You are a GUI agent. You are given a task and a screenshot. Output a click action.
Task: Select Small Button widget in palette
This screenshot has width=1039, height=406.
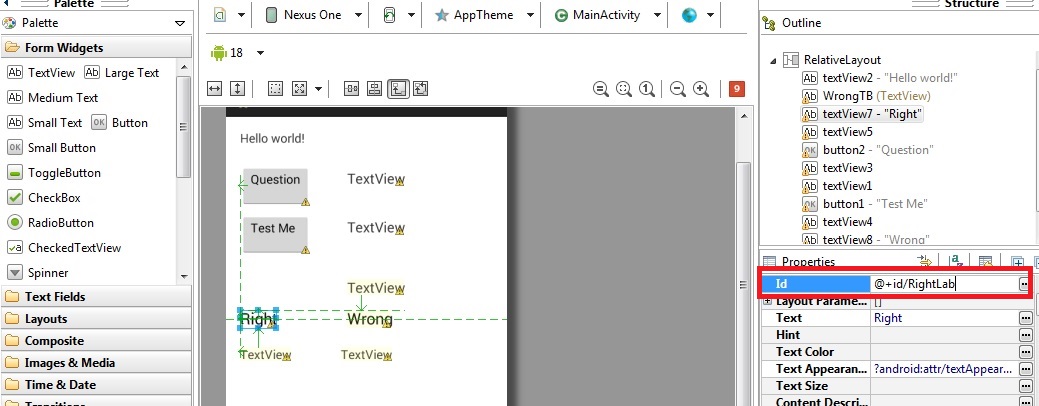pos(52,148)
